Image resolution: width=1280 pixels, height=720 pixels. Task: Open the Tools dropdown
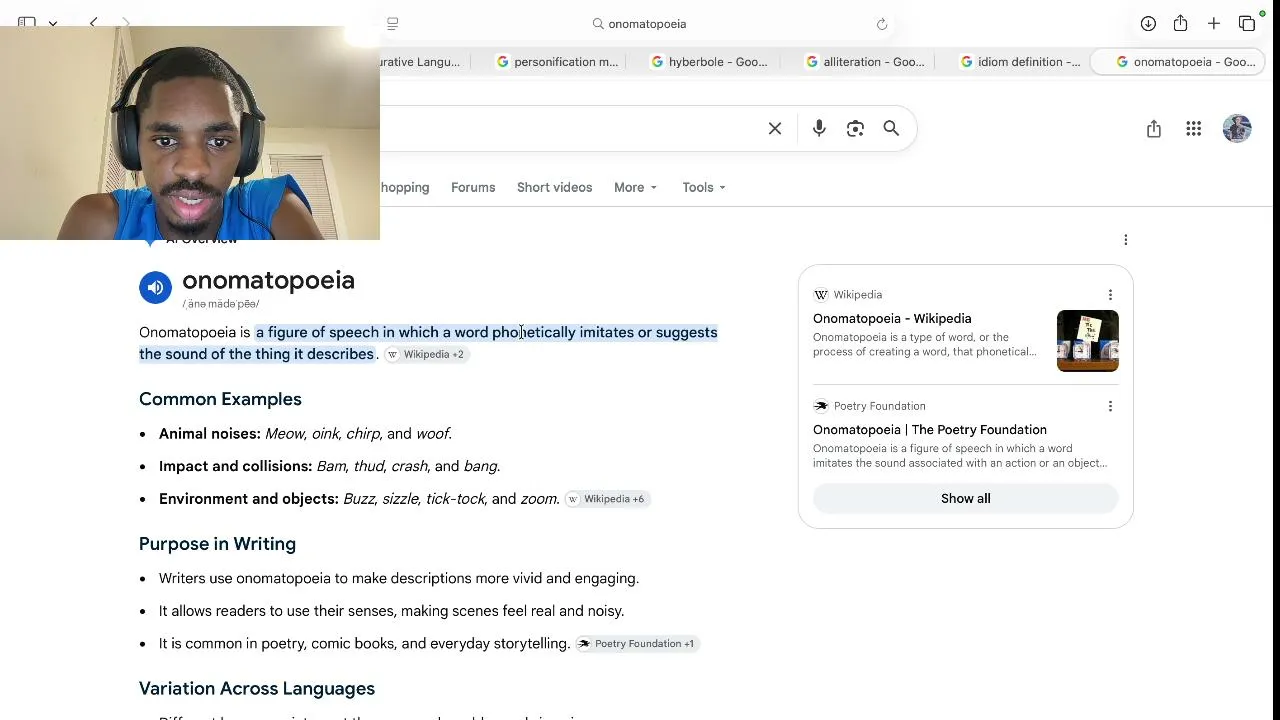tap(704, 187)
